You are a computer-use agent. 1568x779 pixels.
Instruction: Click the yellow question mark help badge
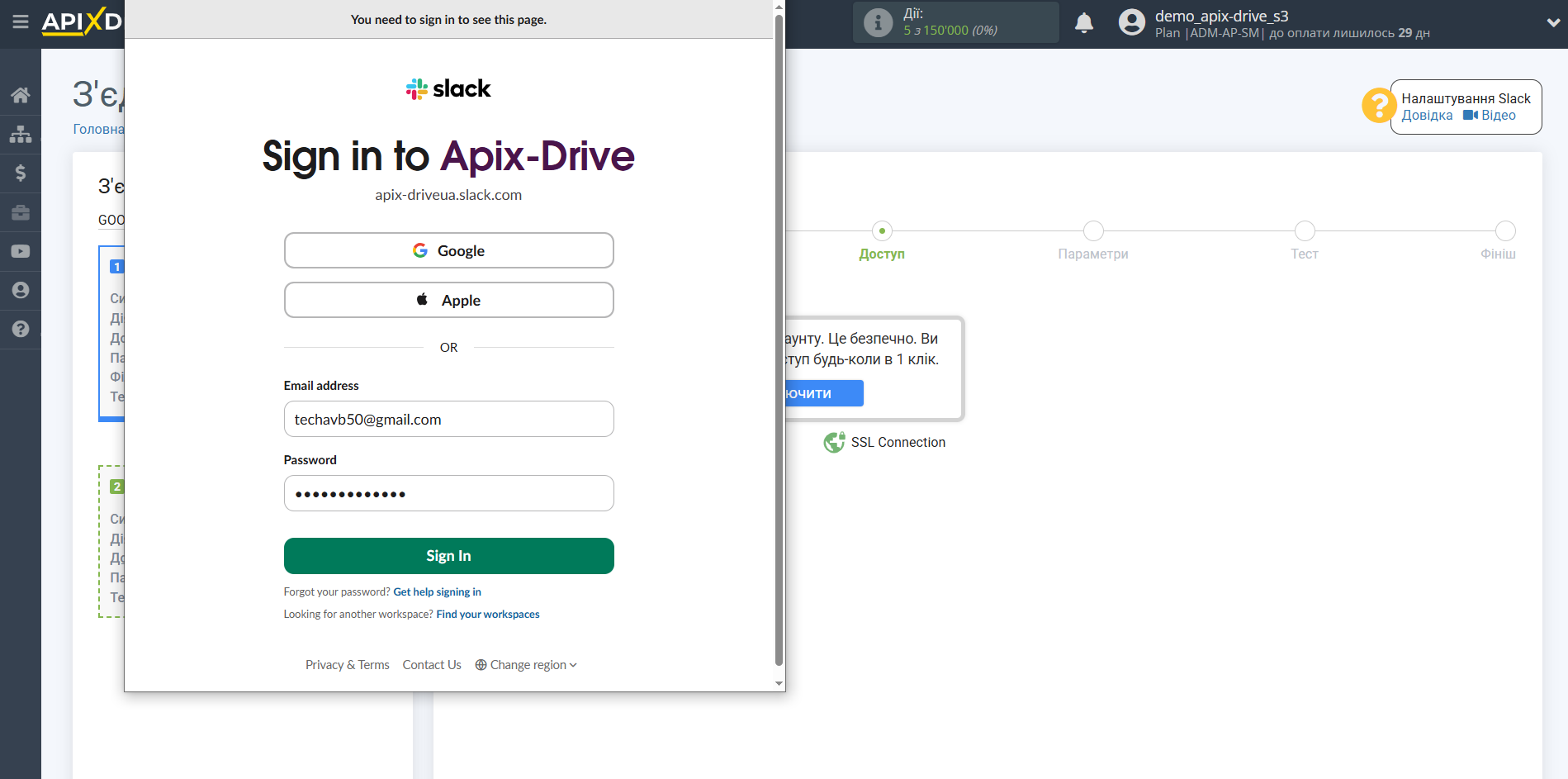point(1378,106)
